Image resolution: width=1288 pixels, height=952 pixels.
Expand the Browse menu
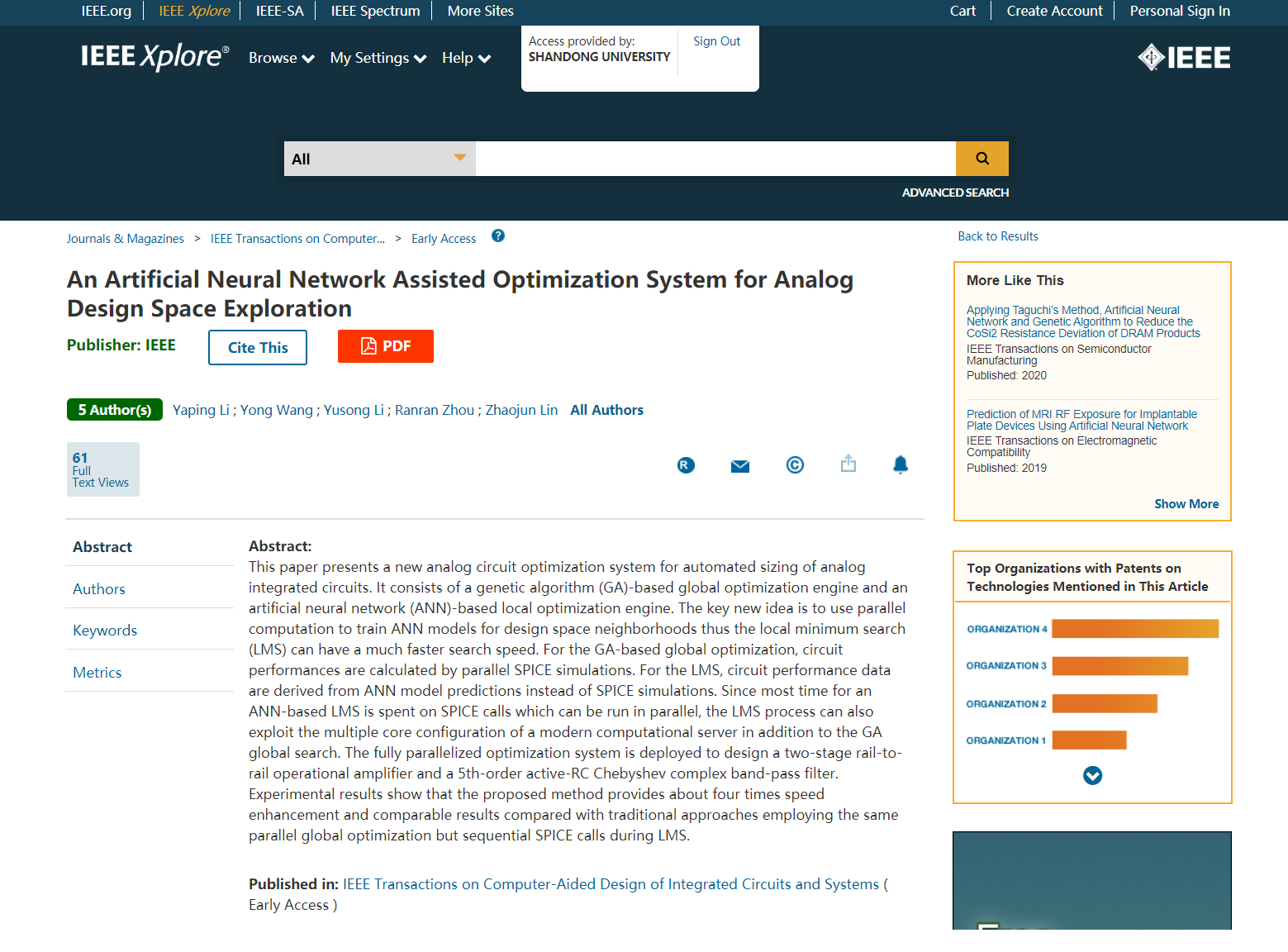coord(281,58)
